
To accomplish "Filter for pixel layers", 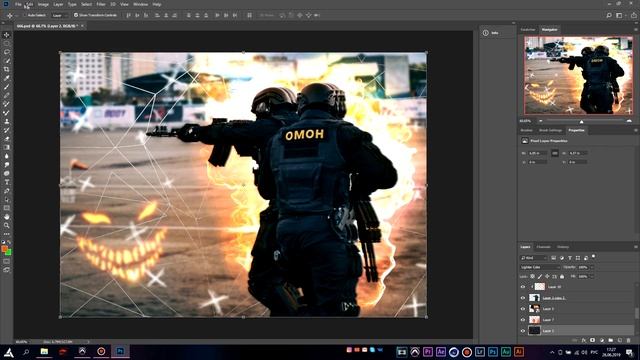I will 553,258.
